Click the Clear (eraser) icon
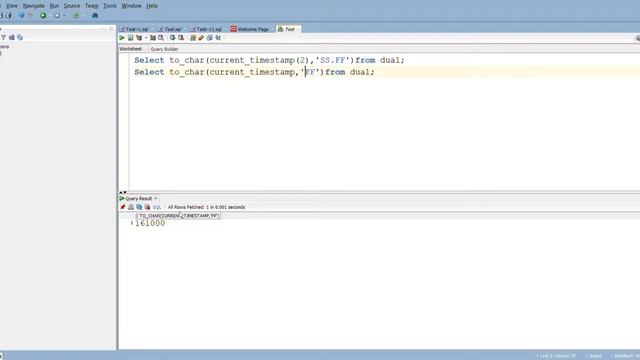 click(201, 38)
